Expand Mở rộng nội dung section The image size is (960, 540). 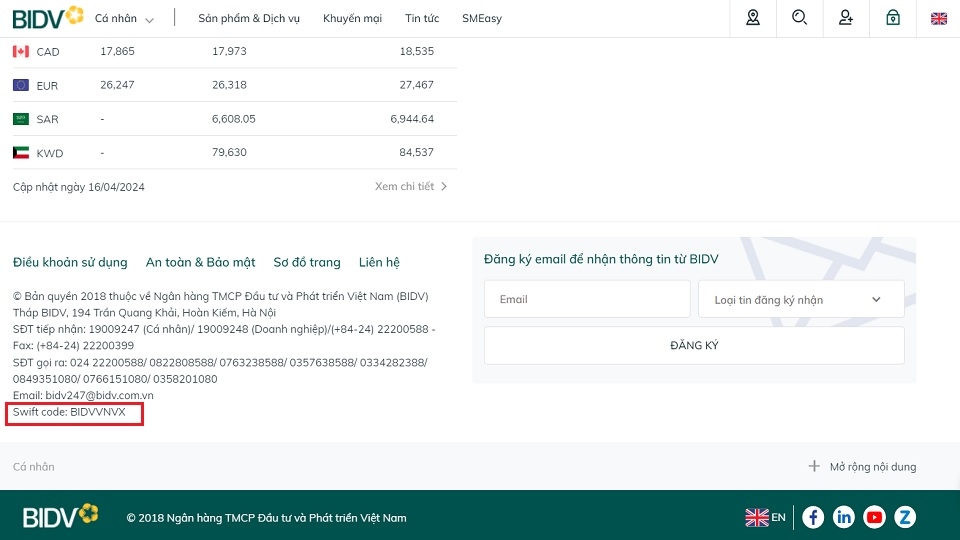[x=862, y=467]
